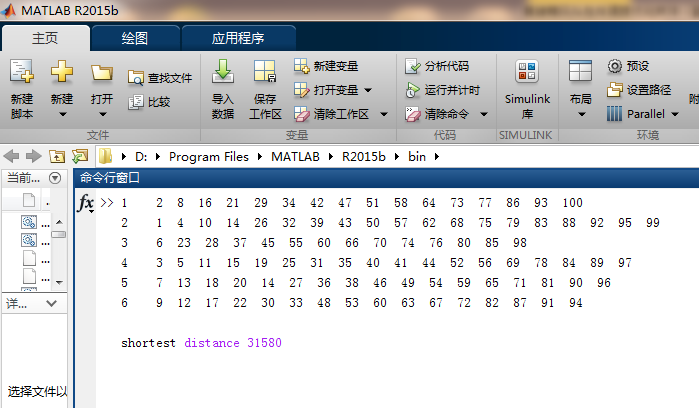
Task: Click Find Files (查找文件)
Action: coord(160,78)
